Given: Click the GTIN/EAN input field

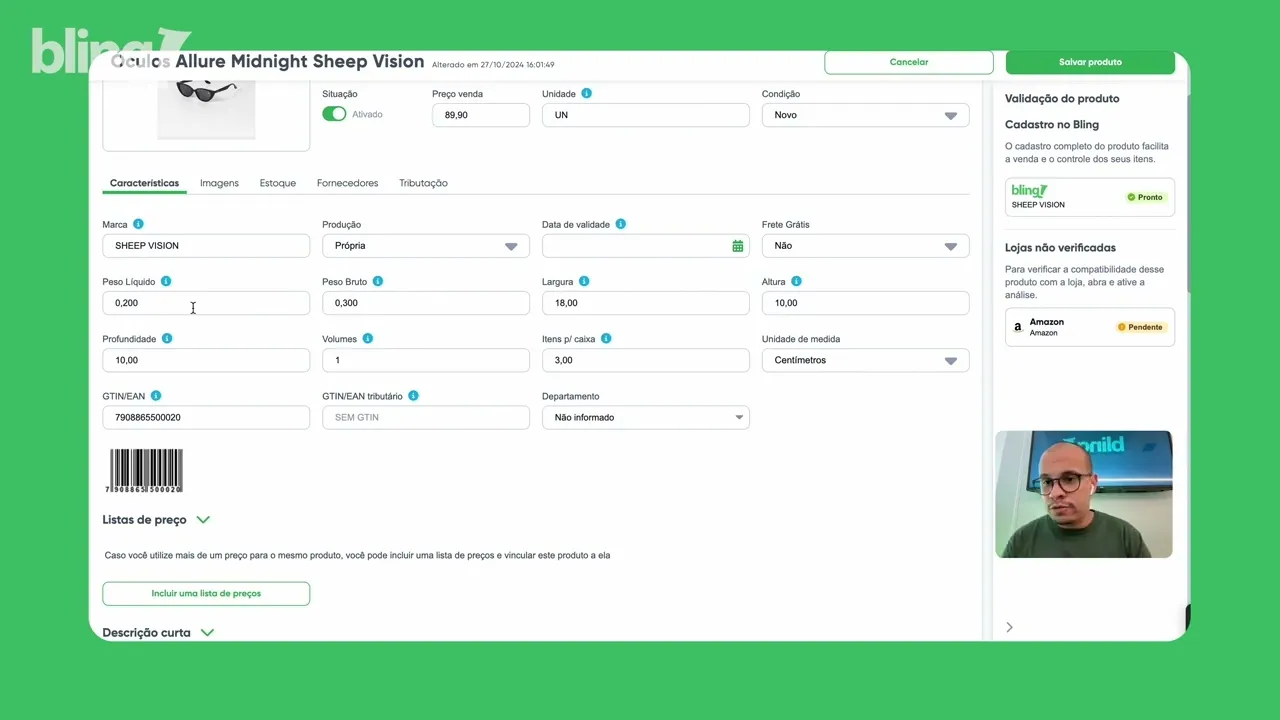Looking at the screenshot, I should click(x=206, y=417).
